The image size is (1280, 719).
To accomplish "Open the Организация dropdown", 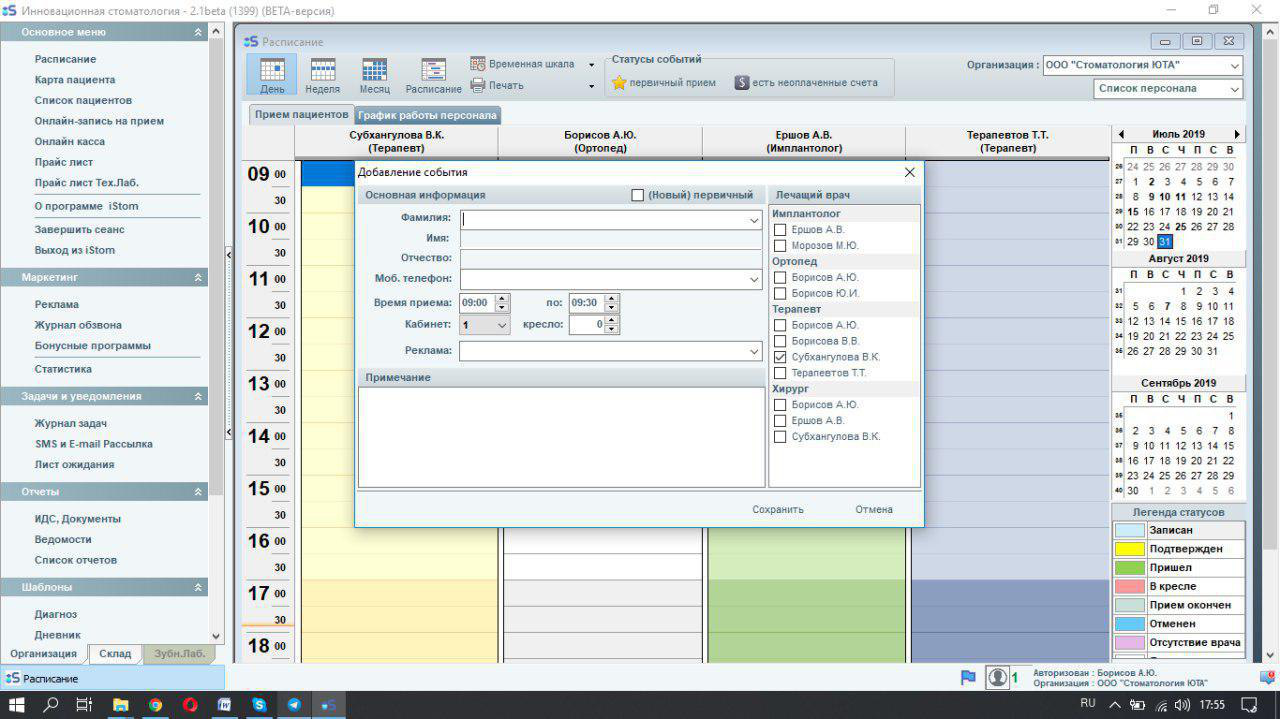I will 1235,66.
